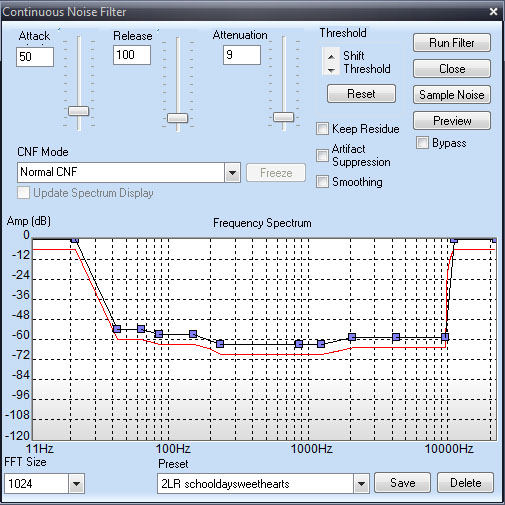Click the Sample Noise button
The height and width of the screenshot is (505, 505).
tap(452, 95)
